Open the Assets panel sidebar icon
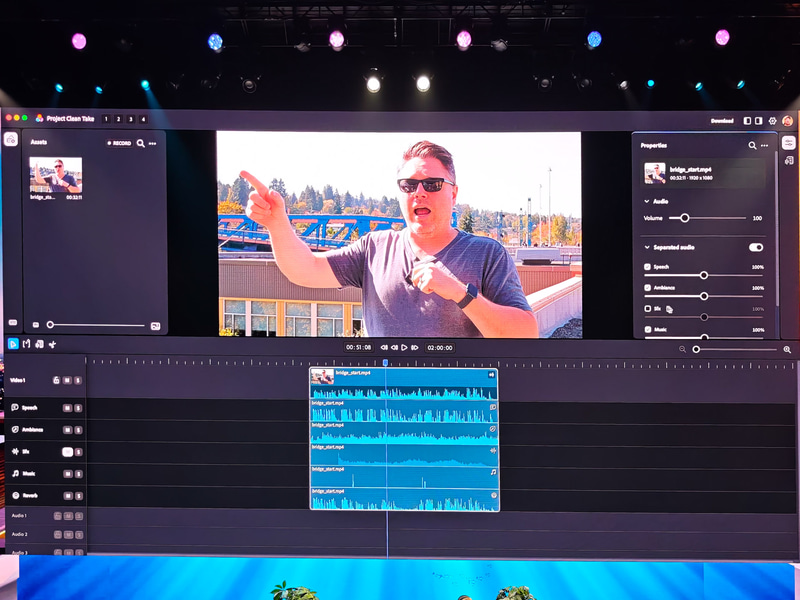 coord(11,139)
